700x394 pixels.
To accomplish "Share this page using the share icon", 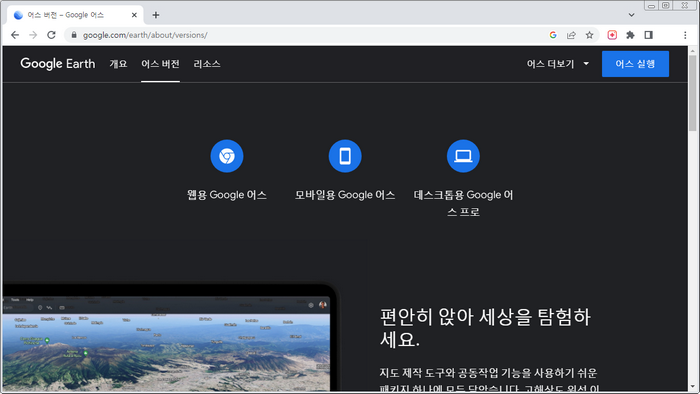I will 571,35.
